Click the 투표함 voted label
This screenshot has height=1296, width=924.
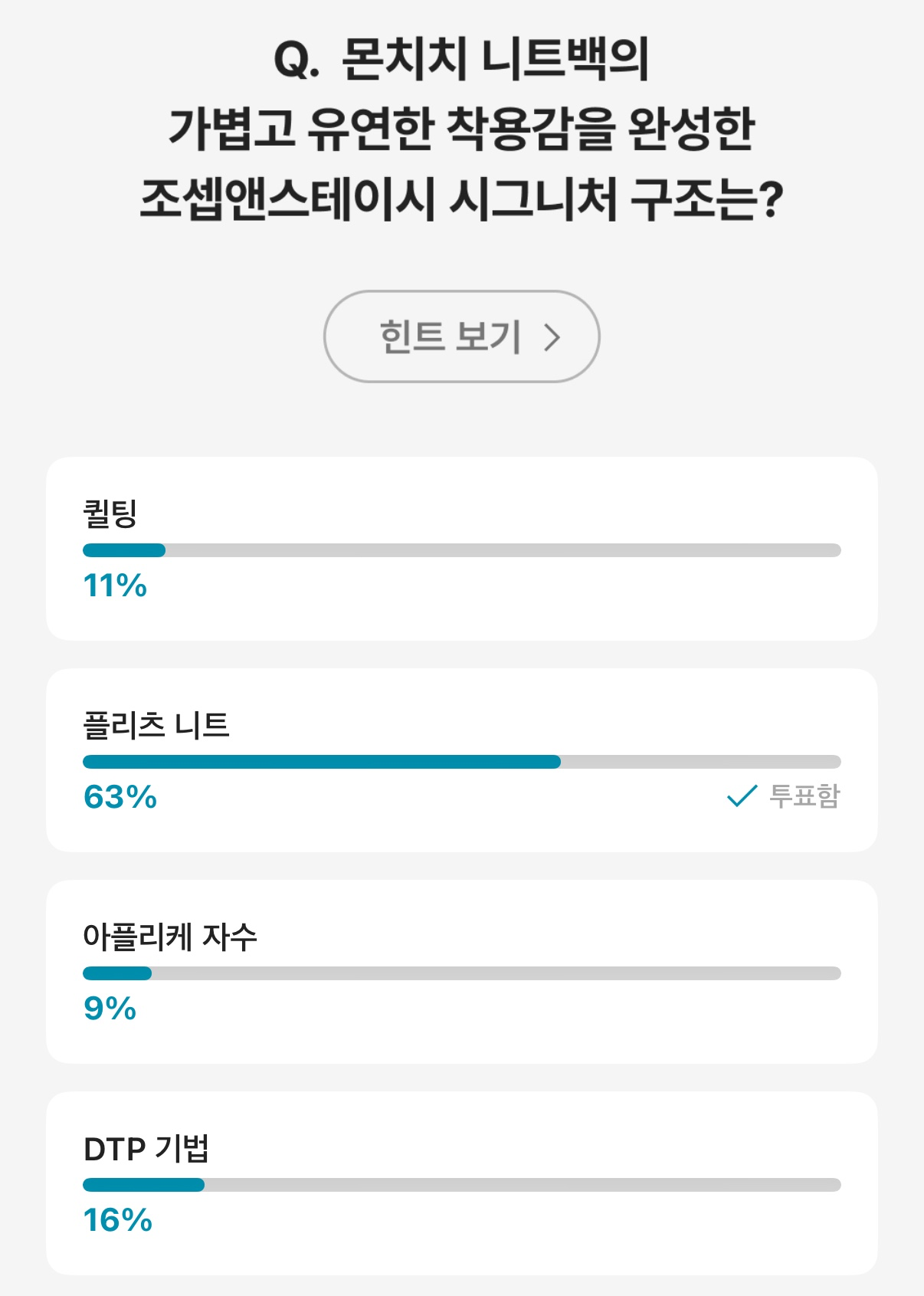tap(804, 796)
